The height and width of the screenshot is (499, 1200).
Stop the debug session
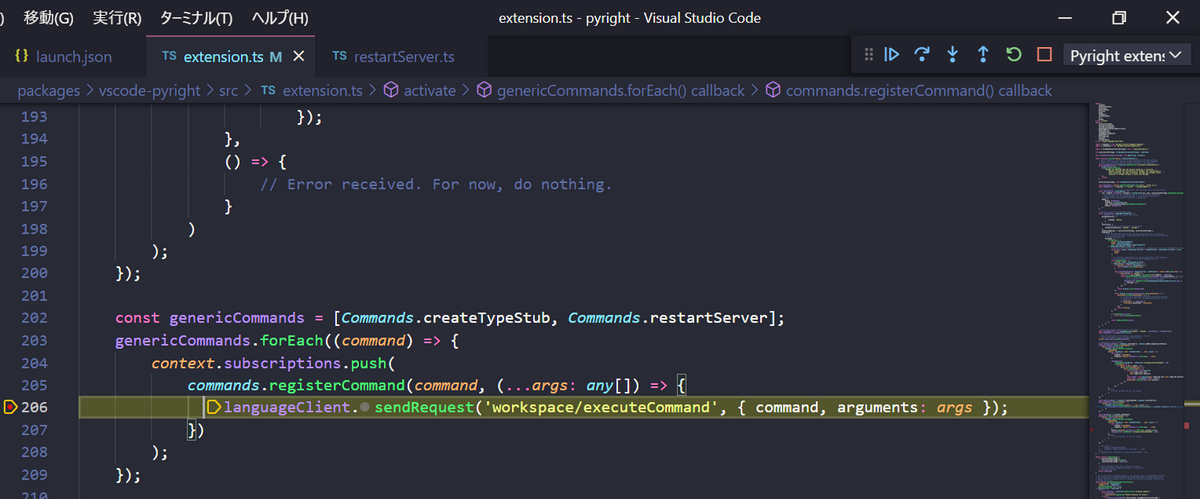[x=1044, y=55]
